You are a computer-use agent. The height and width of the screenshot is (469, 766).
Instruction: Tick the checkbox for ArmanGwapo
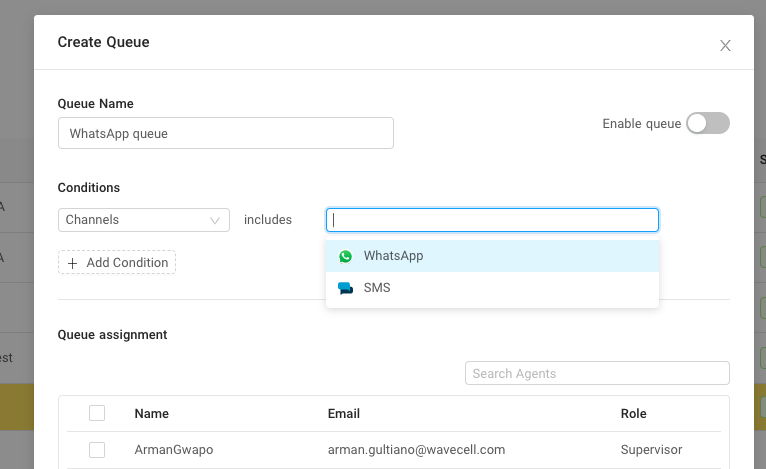tap(97, 450)
